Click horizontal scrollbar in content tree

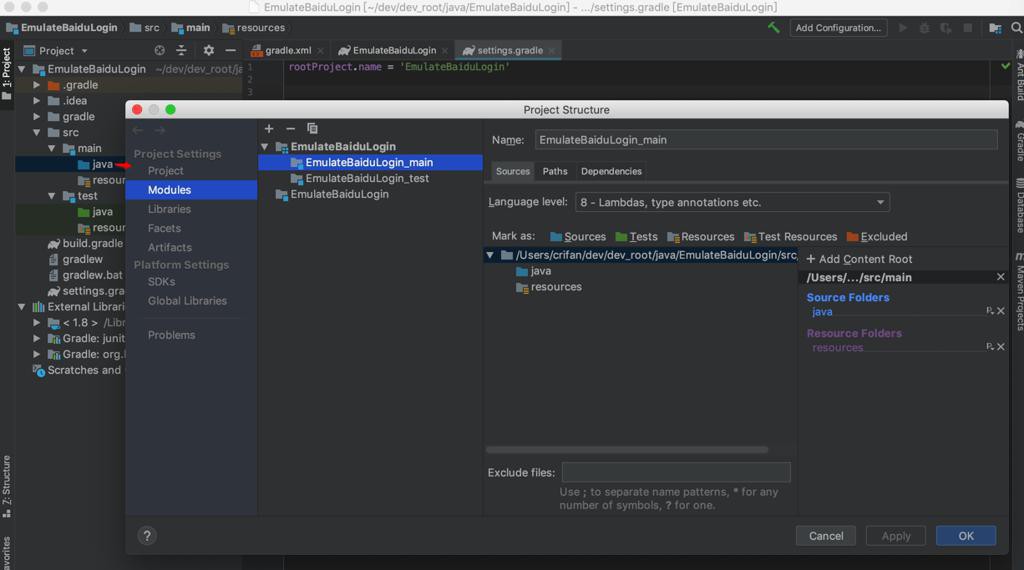pyautogui.click(x=627, y=450)
